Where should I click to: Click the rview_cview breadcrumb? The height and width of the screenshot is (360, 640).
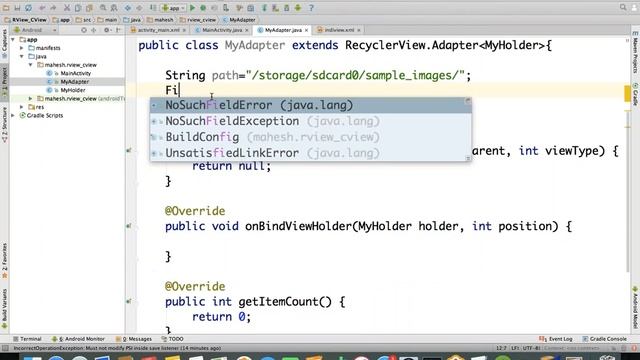pyautogui.click(x=198, y=20)
